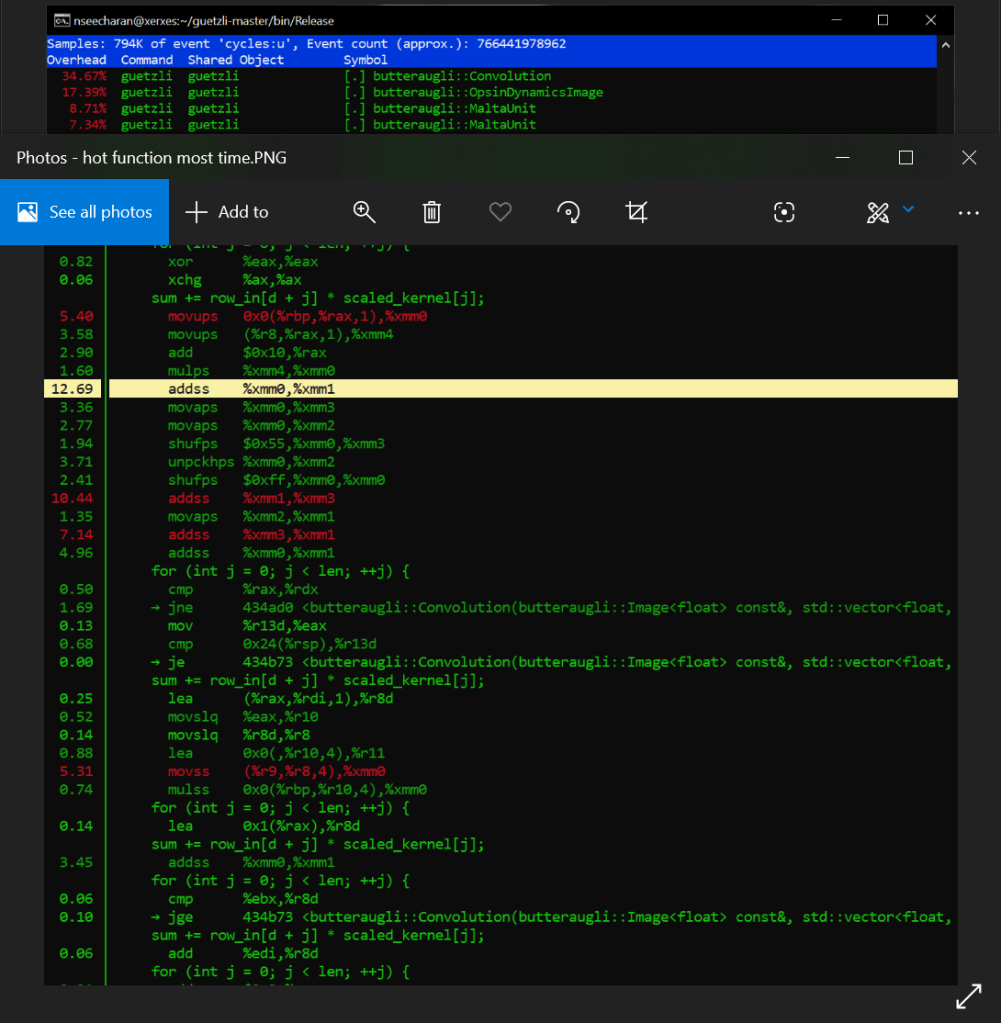Open the Add to menu

click(x=227, y=212)
